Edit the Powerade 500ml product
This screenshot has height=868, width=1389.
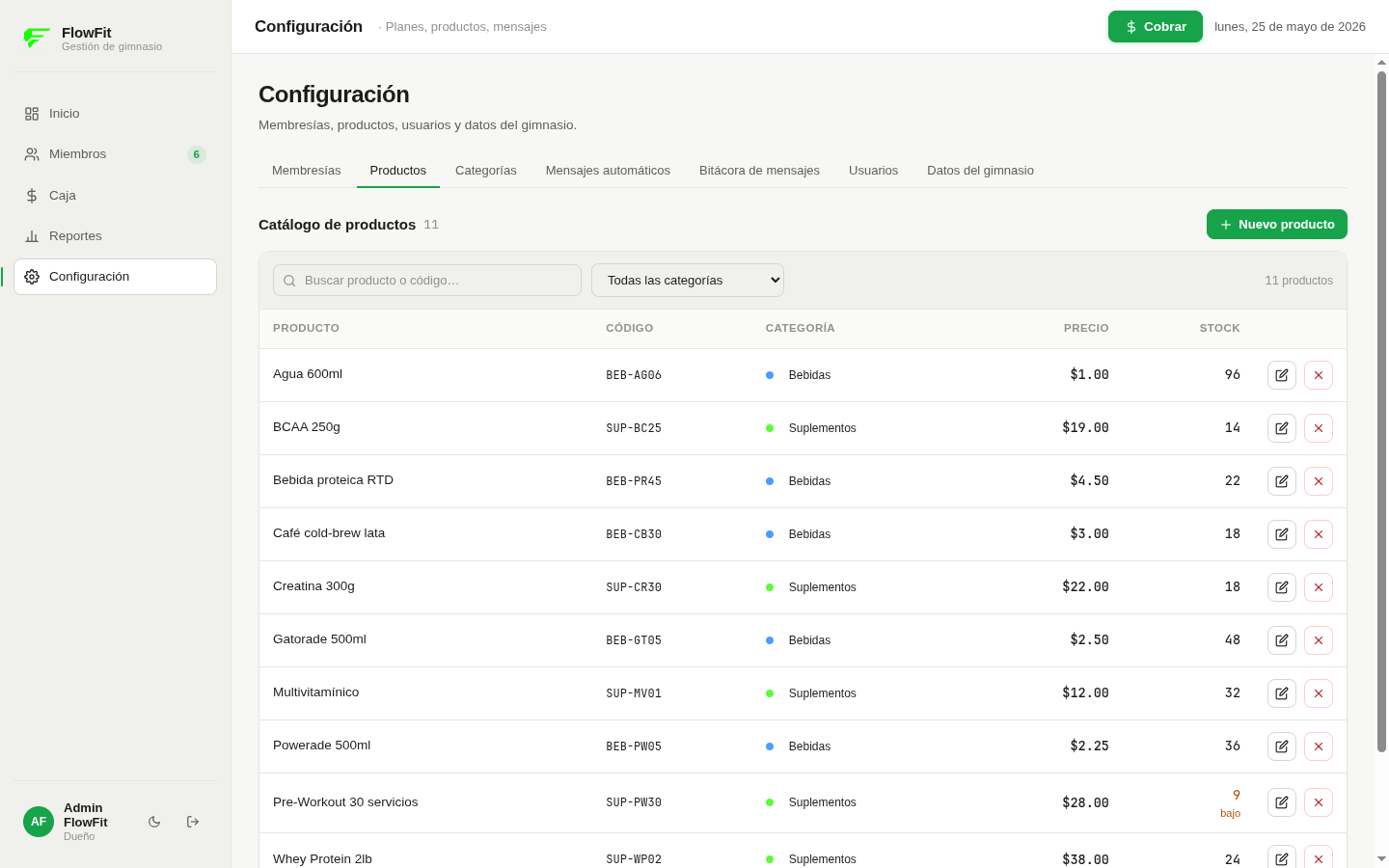pos(1281,746)
